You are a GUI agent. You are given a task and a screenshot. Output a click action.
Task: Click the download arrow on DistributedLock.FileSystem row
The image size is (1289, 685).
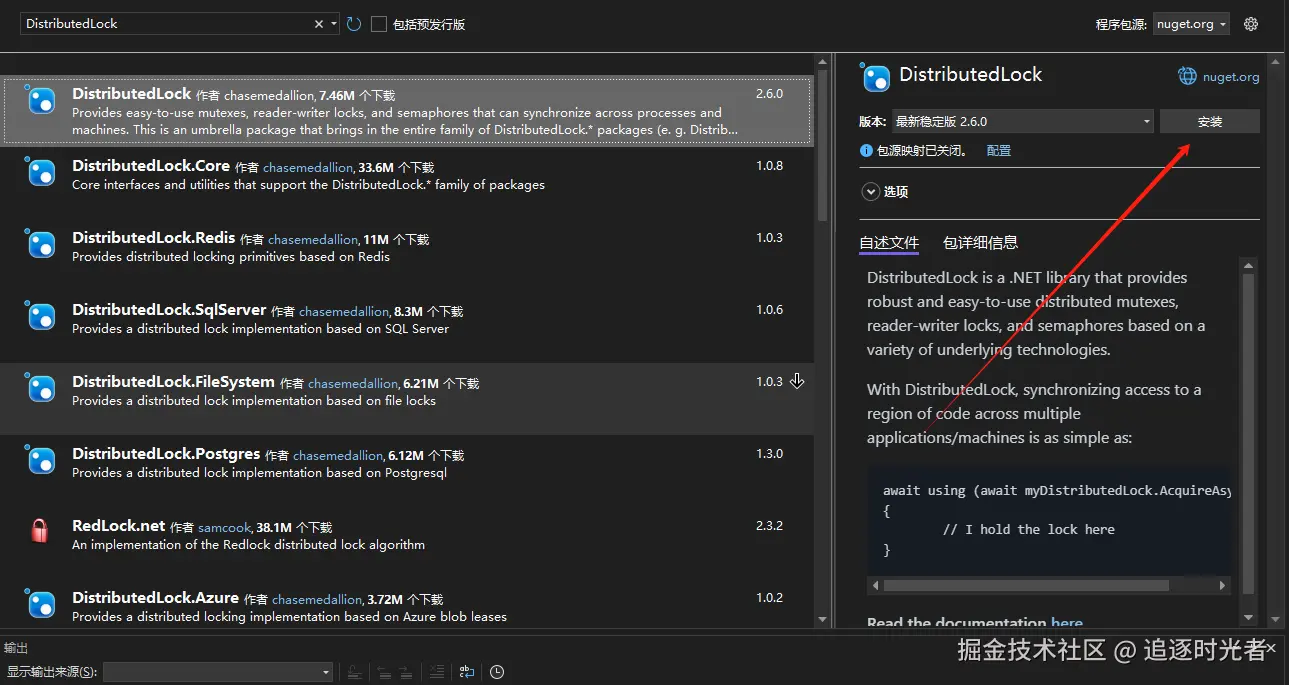[797, 381]
